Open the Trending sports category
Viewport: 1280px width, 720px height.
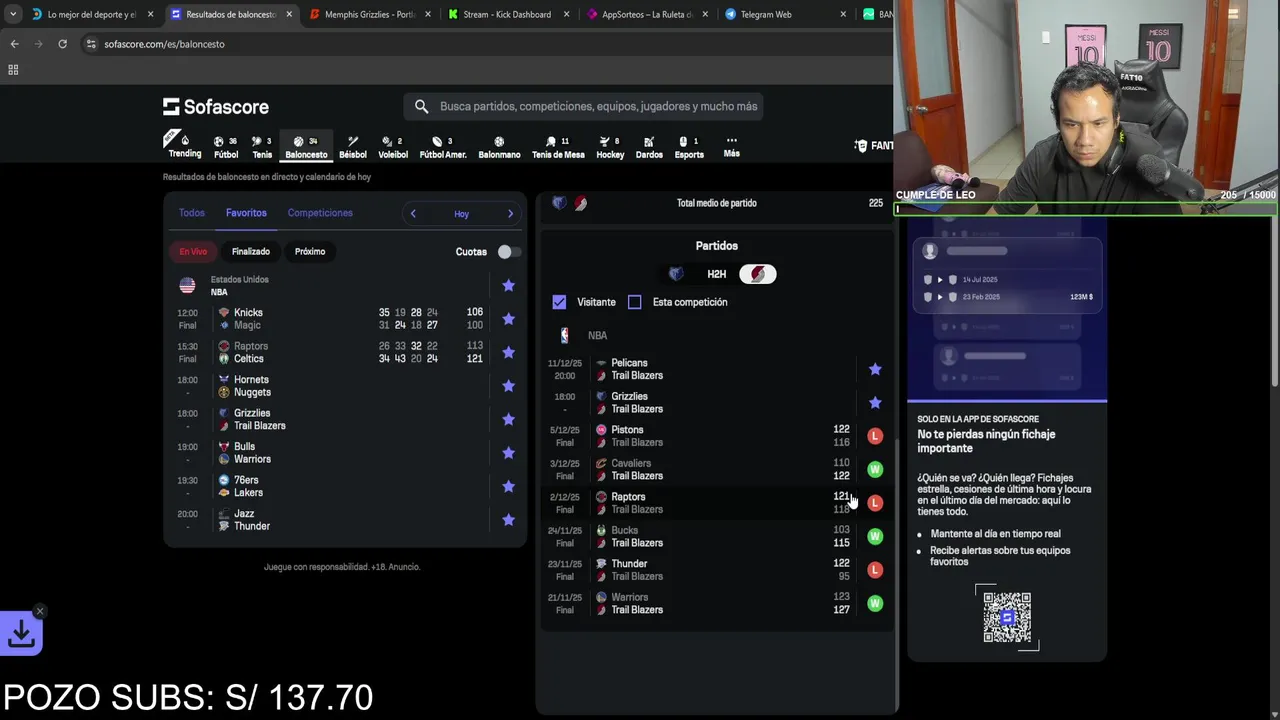[184, 146]
